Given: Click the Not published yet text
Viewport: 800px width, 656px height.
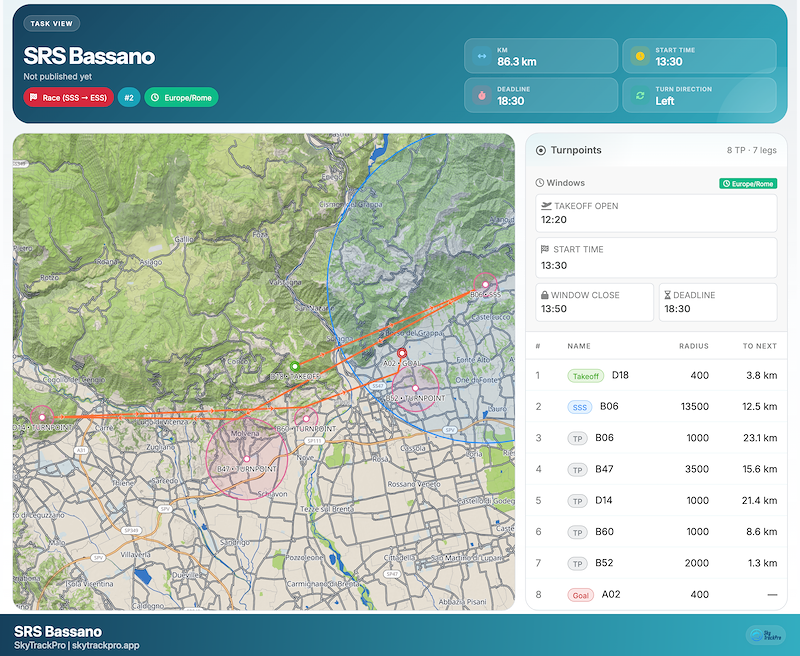Looking at the screenshot, I should coord(58,77).
